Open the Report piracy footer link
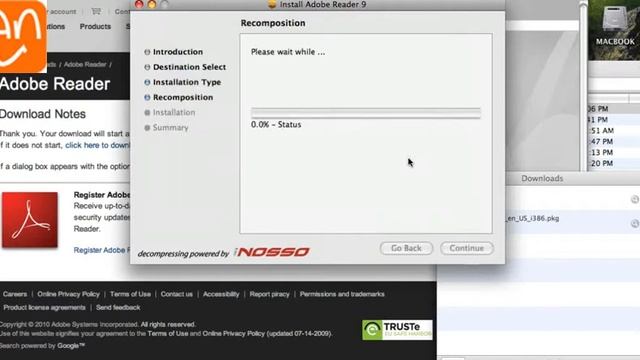 coord(269,294)
